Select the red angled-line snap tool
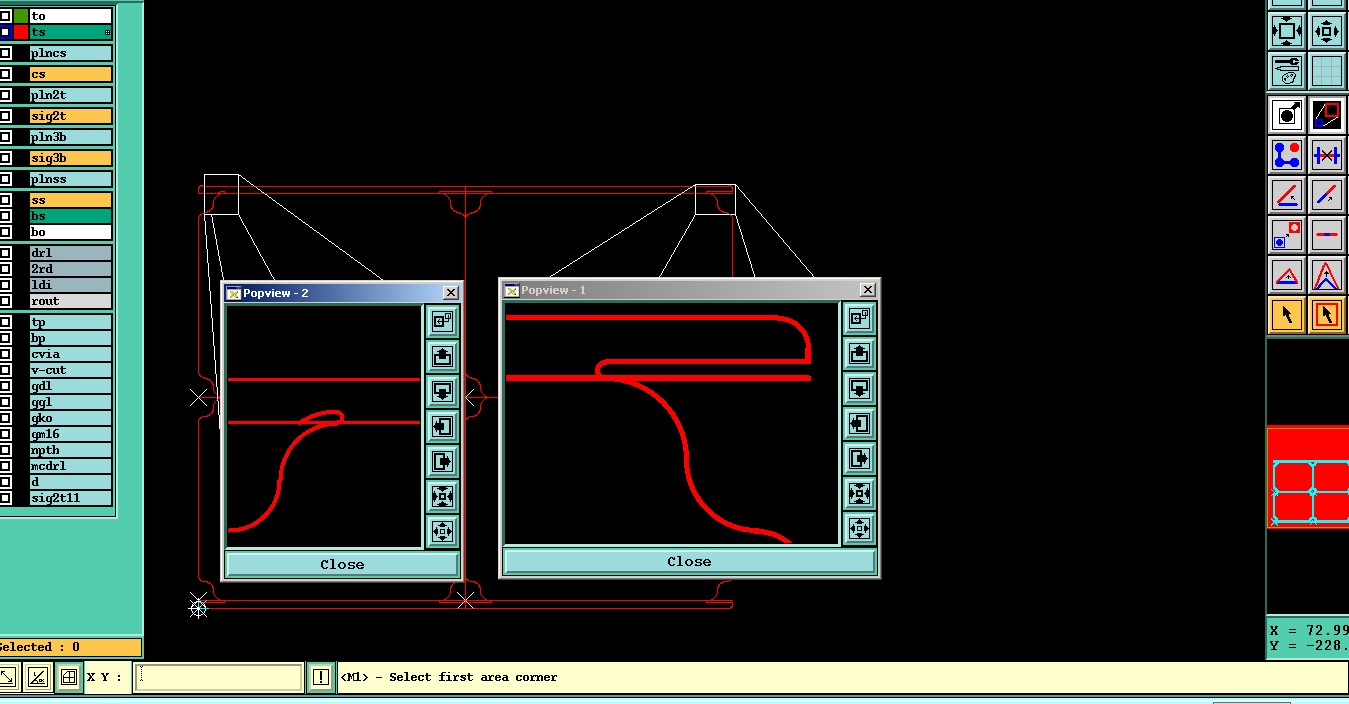 coord(1287,194)
